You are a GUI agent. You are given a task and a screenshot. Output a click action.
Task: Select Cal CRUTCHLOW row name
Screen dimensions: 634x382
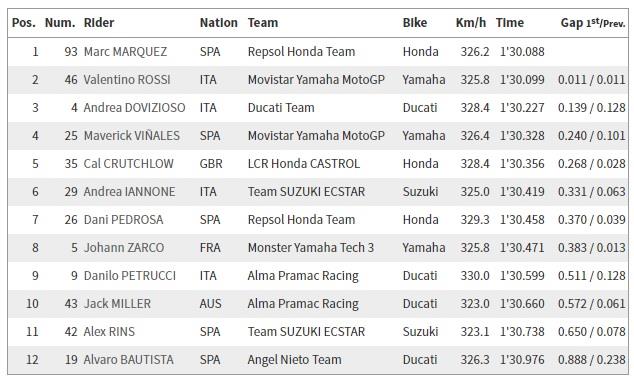[x=129, y=164]
